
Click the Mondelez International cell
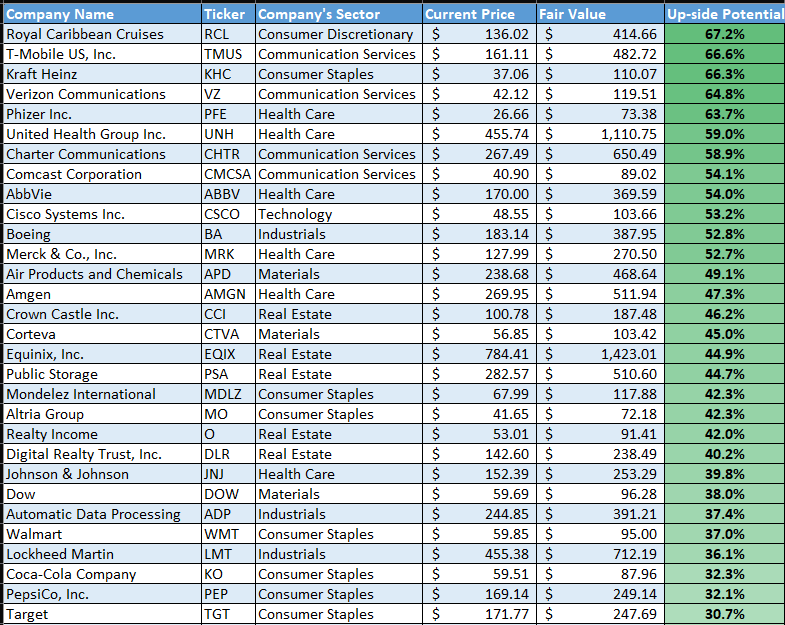[102, 394]
